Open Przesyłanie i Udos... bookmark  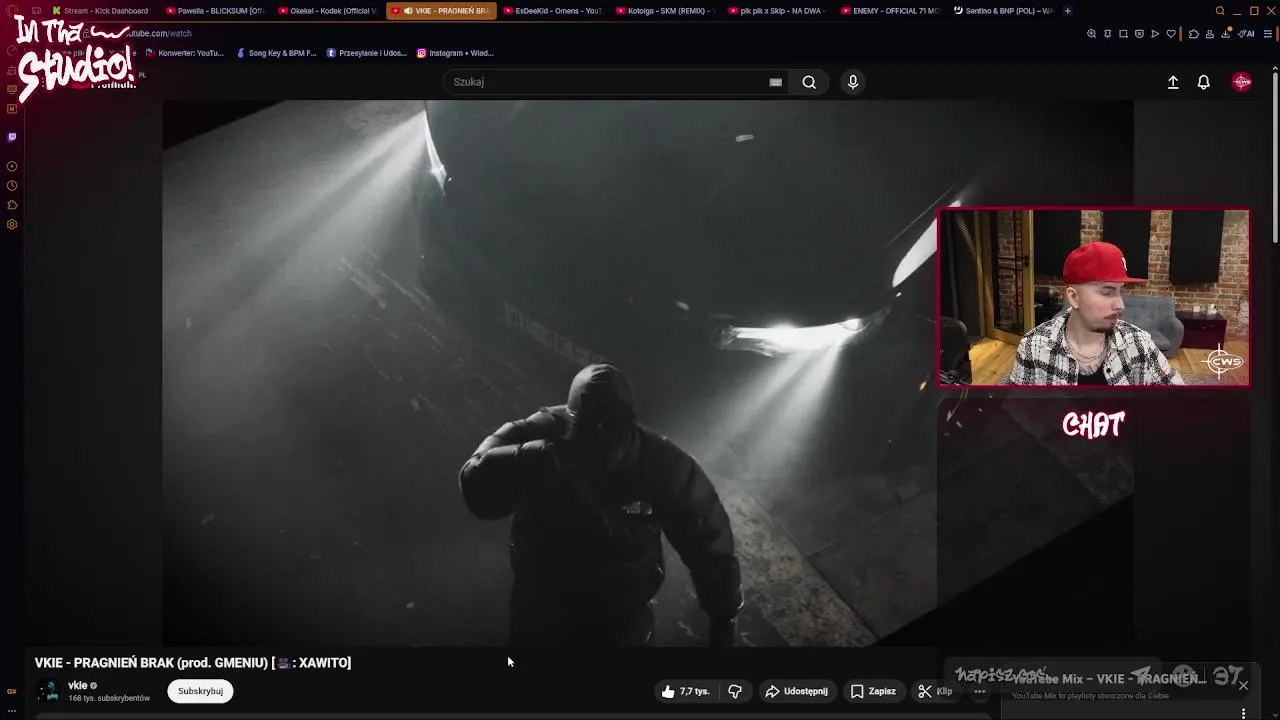(366, 53)
